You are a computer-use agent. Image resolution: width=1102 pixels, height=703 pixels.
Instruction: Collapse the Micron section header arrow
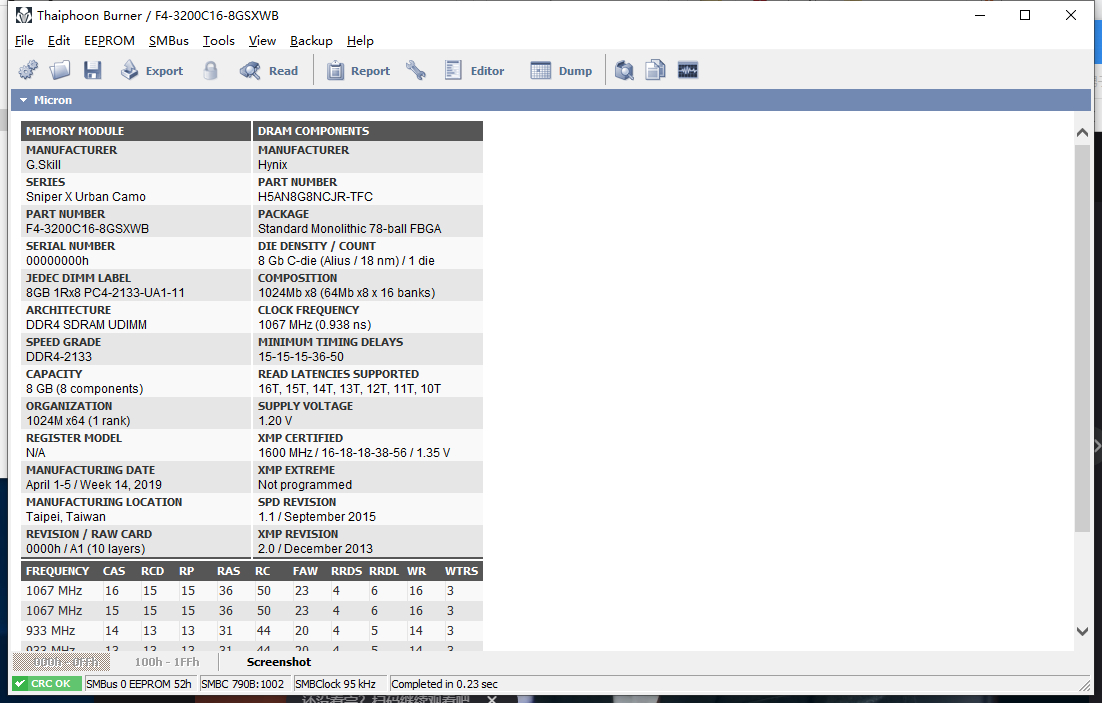pyautogui.click(x=23, y=100)
